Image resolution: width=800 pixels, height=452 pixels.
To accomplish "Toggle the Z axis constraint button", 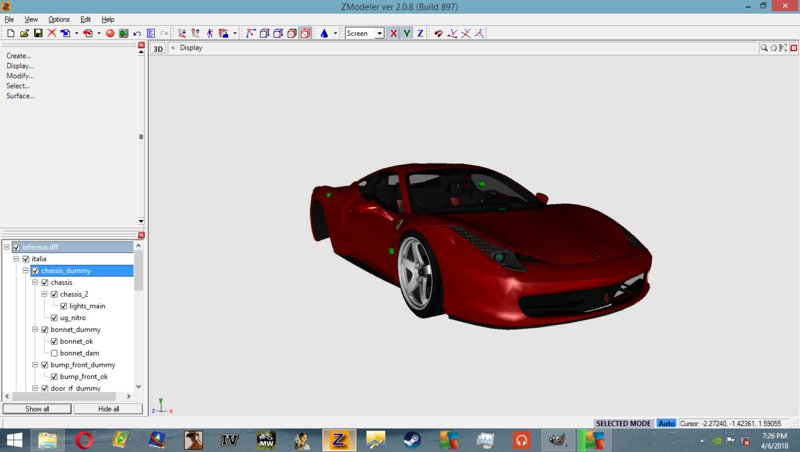I will tap(420, 33).
